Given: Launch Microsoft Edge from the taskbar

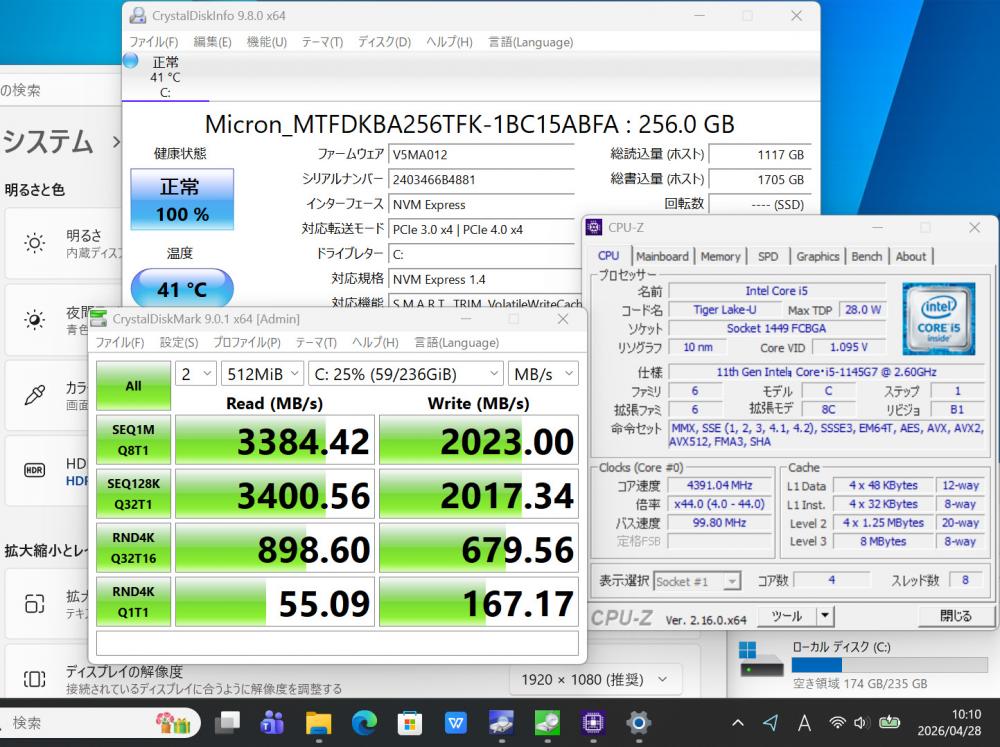Looking at the screenshot, I should (364, 722).
